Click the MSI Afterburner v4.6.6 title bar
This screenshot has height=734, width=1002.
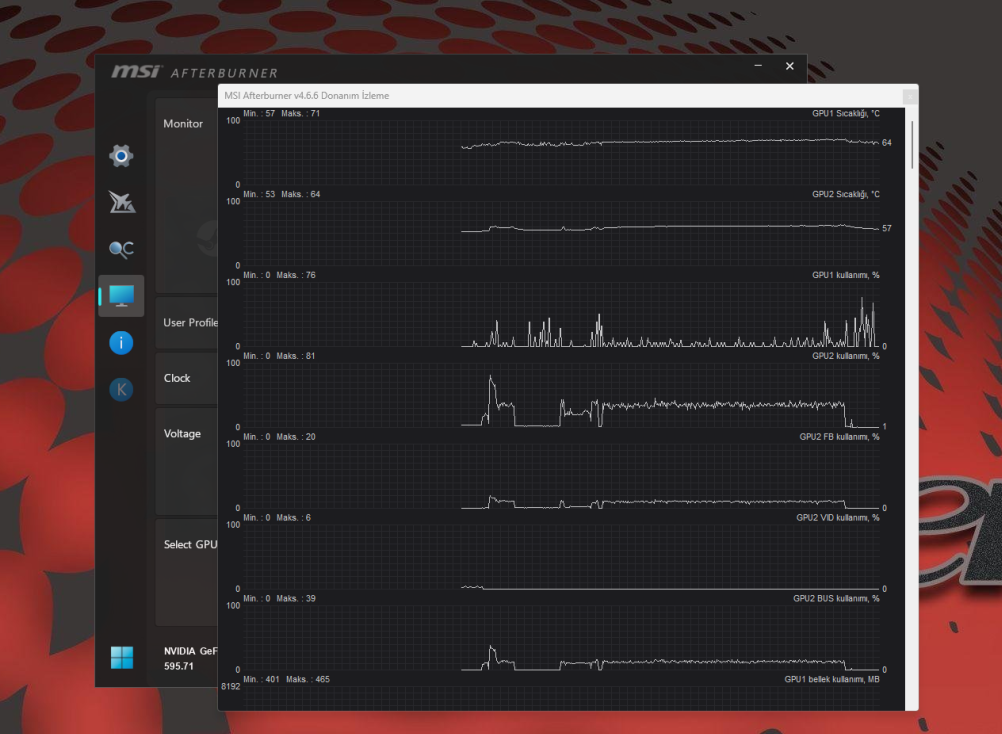tap(561, 96)
